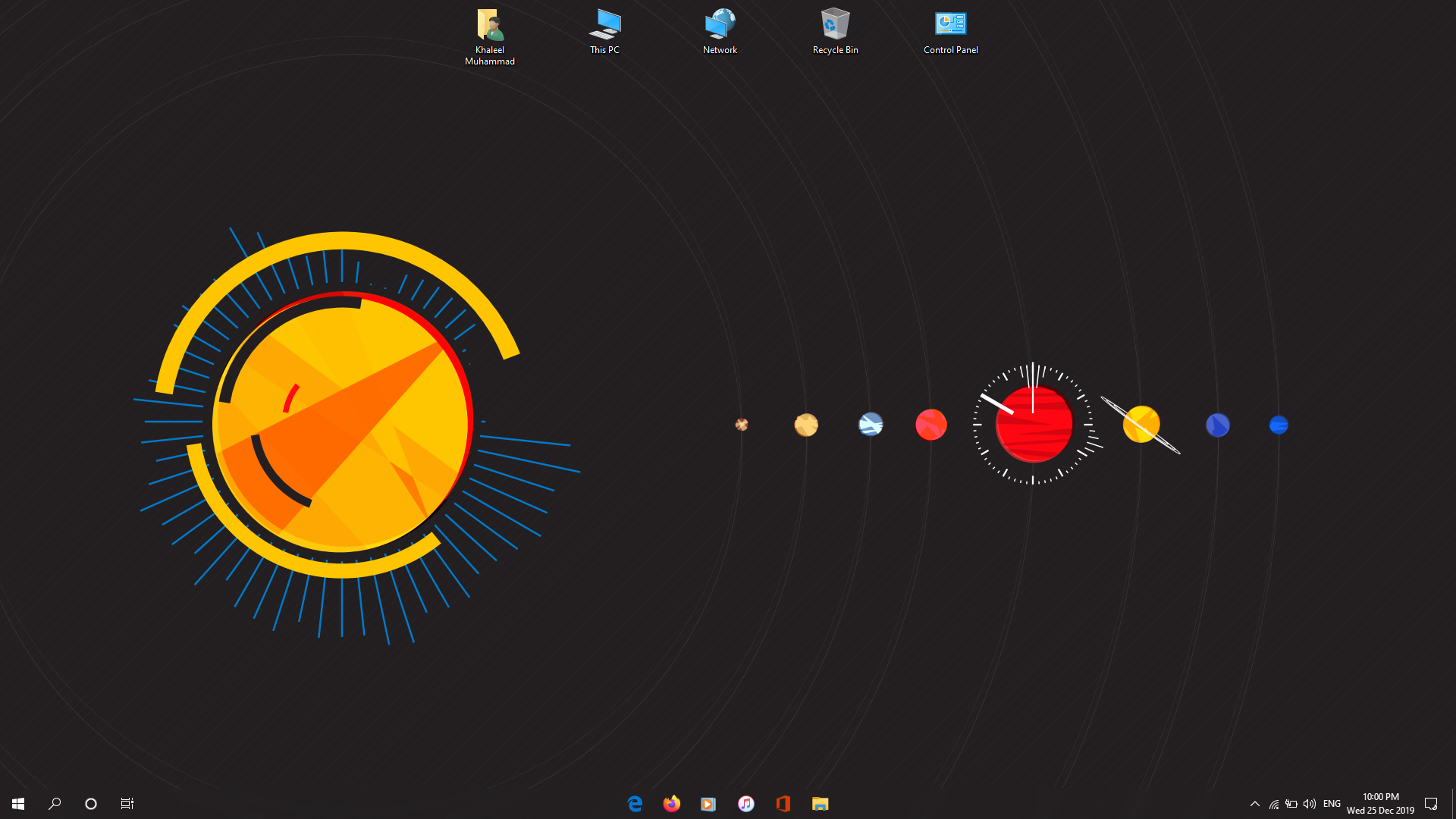Select the Network desktop icon
This screenshot has height=819, width=1456.
[720, 31]
